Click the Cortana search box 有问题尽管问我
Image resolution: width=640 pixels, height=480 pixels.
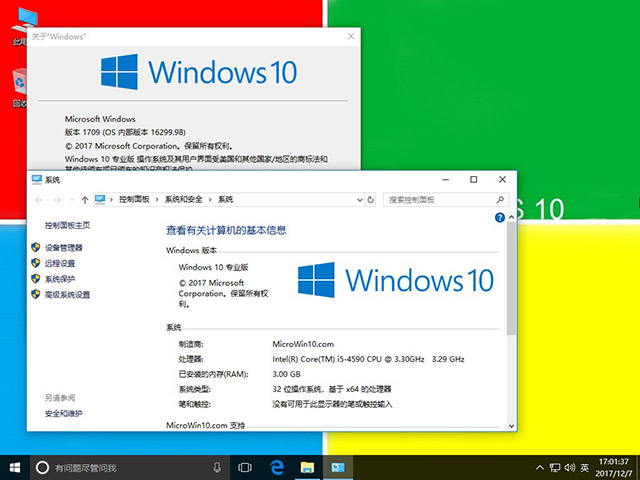pyautogui.click(x=130, y=468)
